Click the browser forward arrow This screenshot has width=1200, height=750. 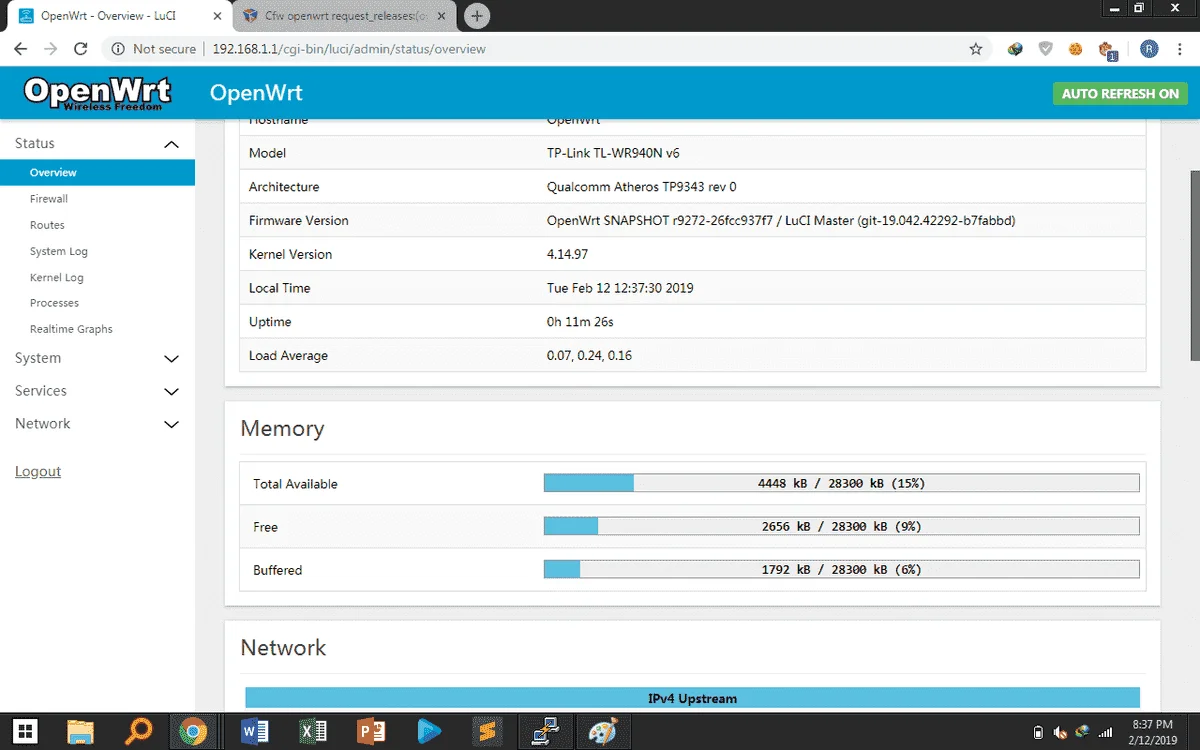(50, 49)
